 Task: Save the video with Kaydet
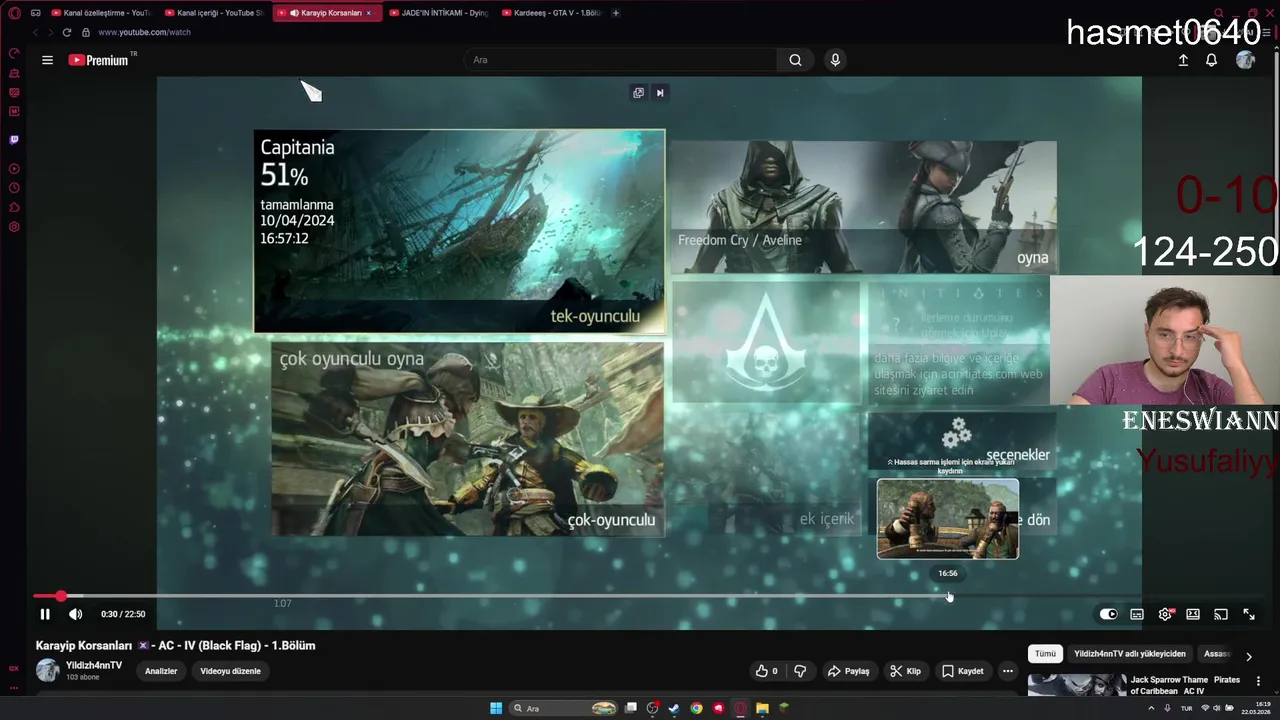963,671
